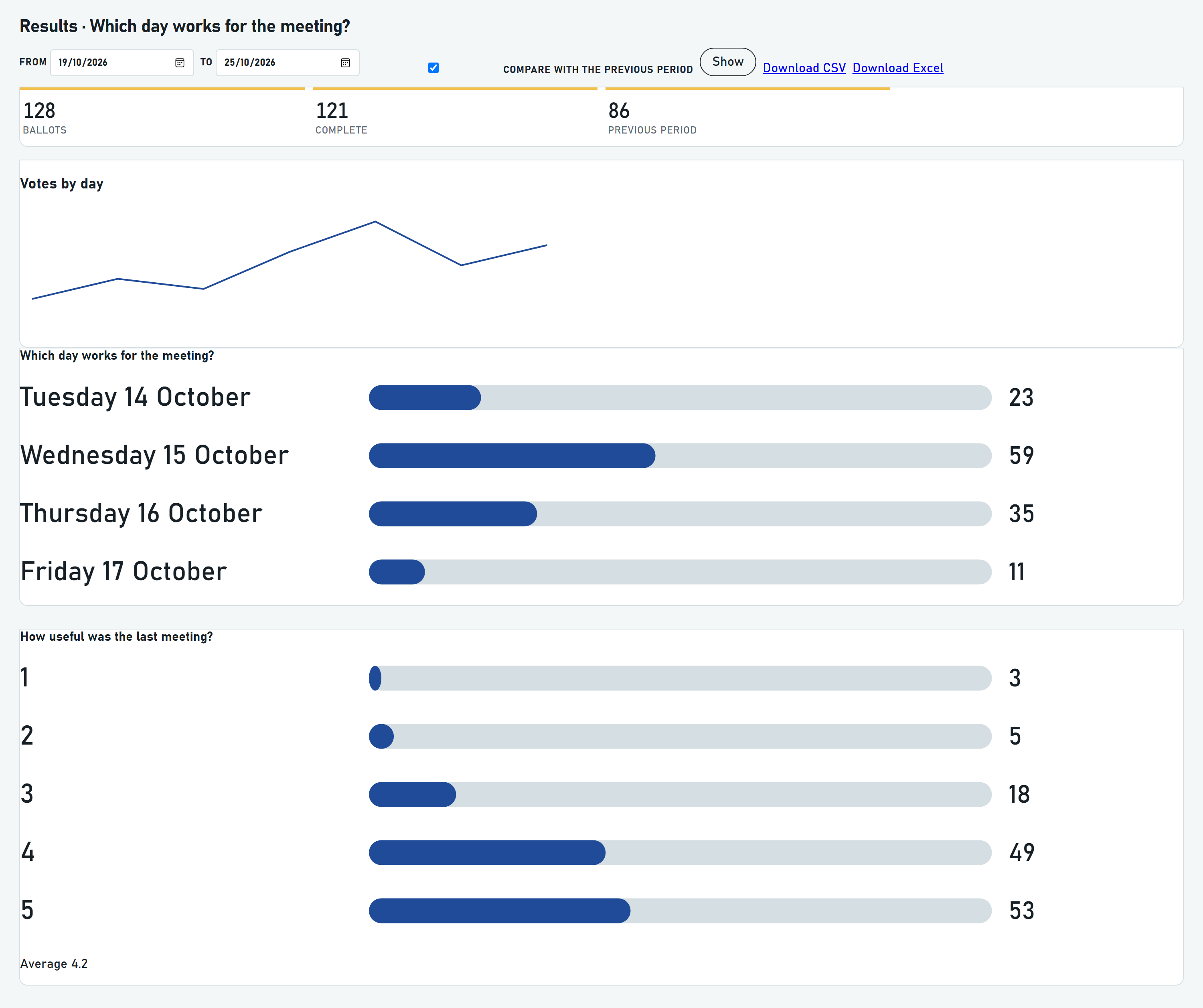1203x1008 pixels.
Task: Click the vote count 59
Action: pyautogui.click(x=1021, y=455)
